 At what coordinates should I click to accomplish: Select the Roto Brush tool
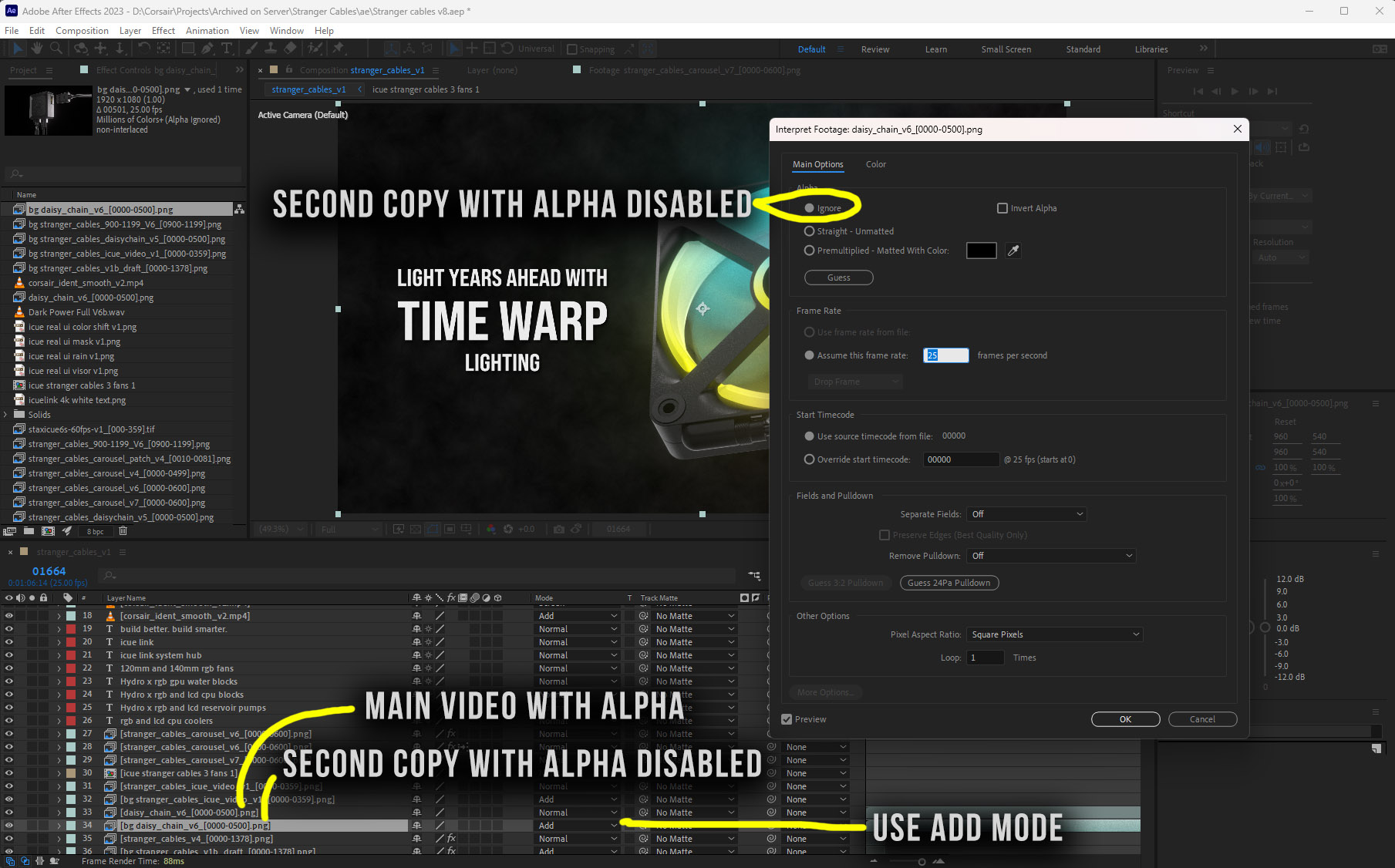[x=315, y=49]
